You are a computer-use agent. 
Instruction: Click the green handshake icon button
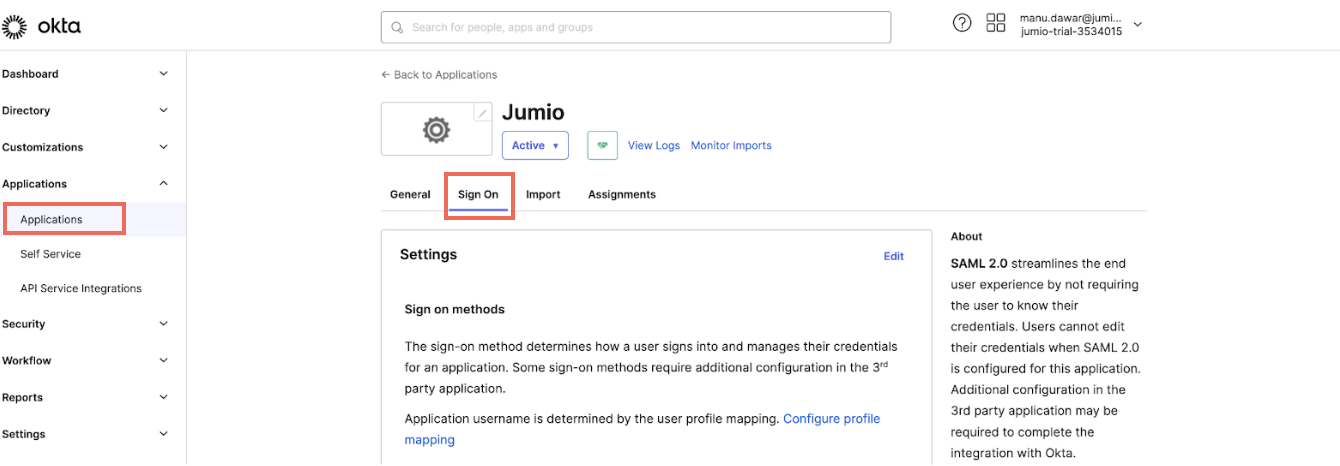click(x=602, y=145)
